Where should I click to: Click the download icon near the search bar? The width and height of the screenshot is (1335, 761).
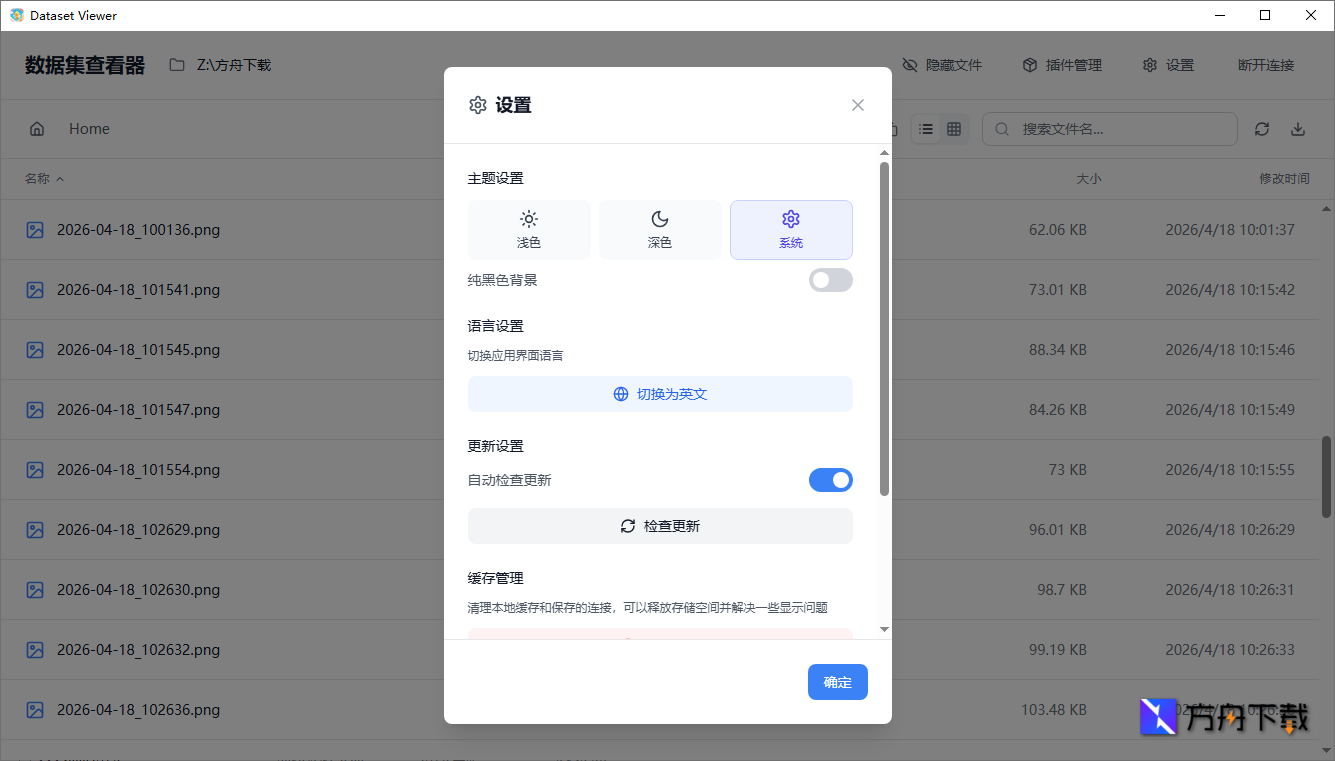coord(1298,128)
